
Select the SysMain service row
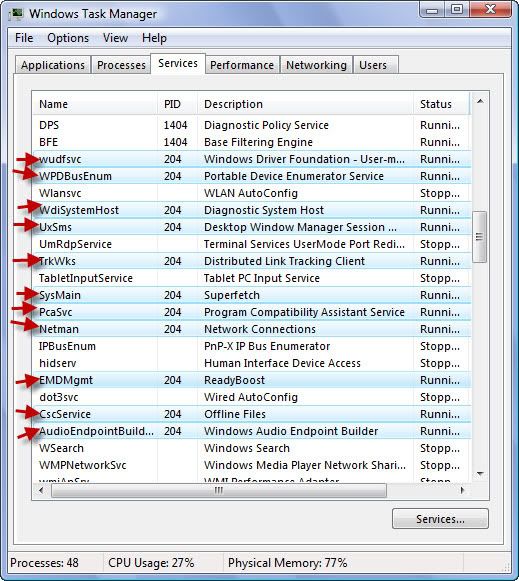point(252,295)
